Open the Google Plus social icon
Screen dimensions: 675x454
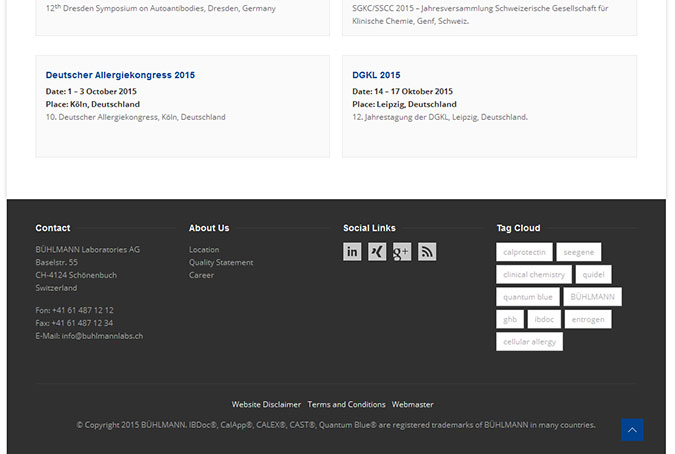(x=402, y=252)
